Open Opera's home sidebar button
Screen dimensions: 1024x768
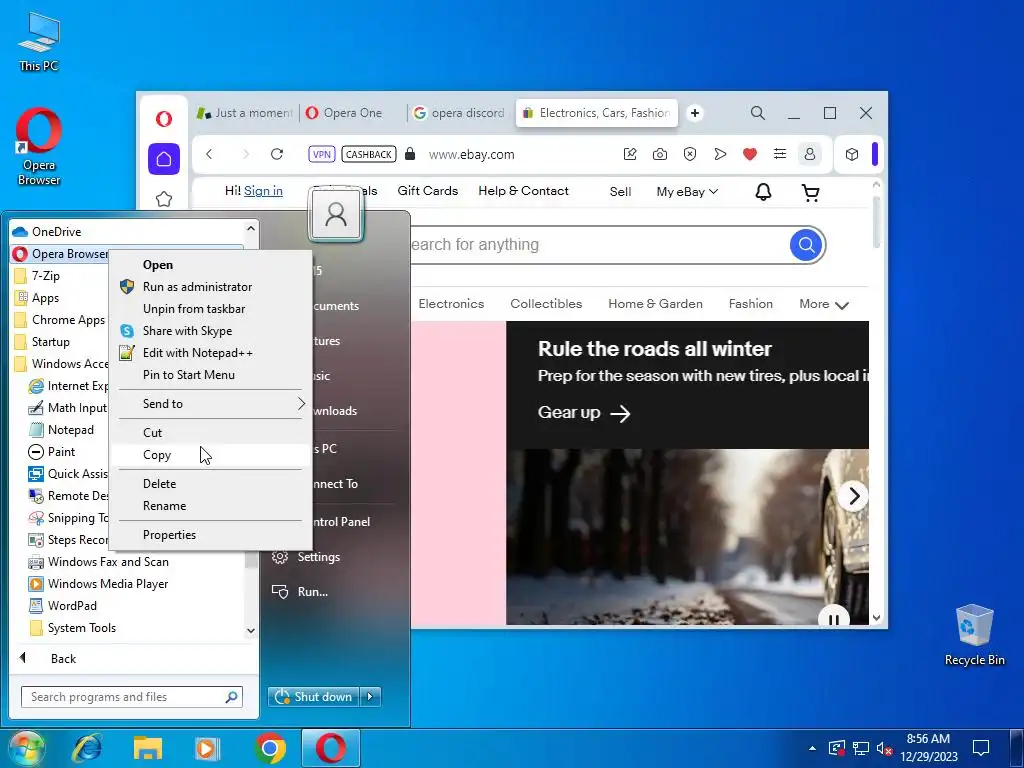pos(164,159)
